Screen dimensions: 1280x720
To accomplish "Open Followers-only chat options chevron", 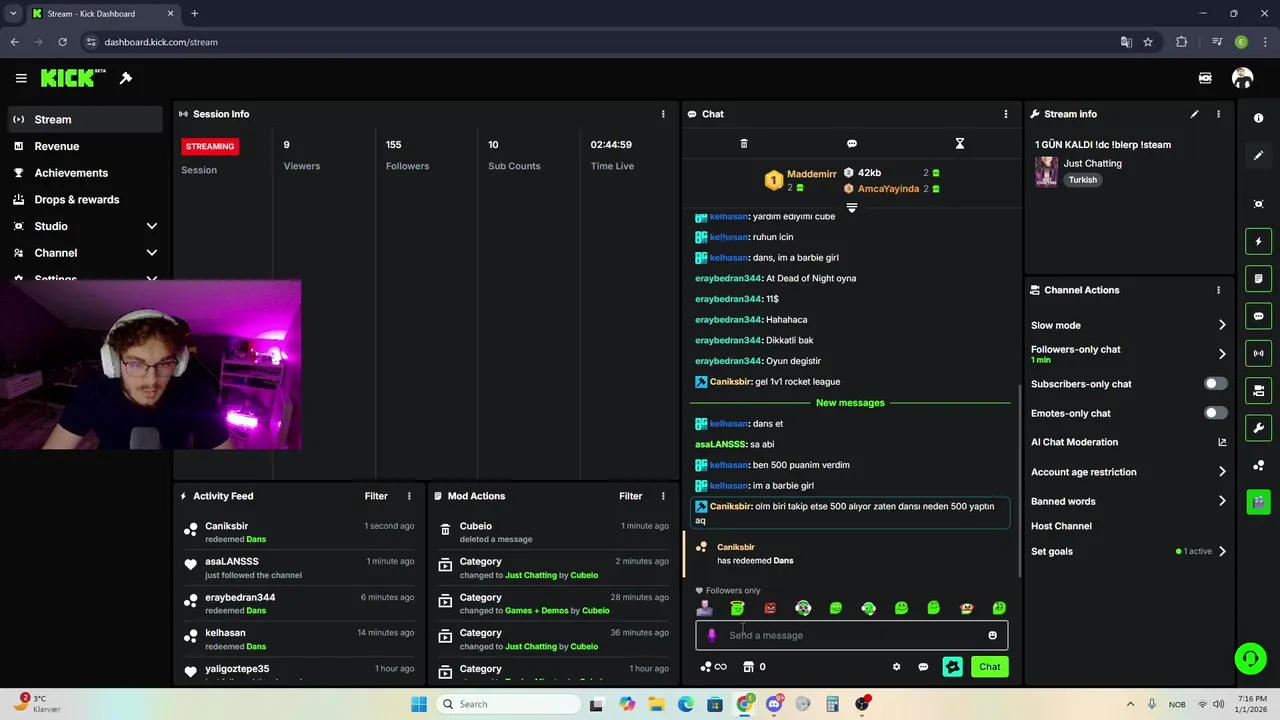I will coord(1222,354).
